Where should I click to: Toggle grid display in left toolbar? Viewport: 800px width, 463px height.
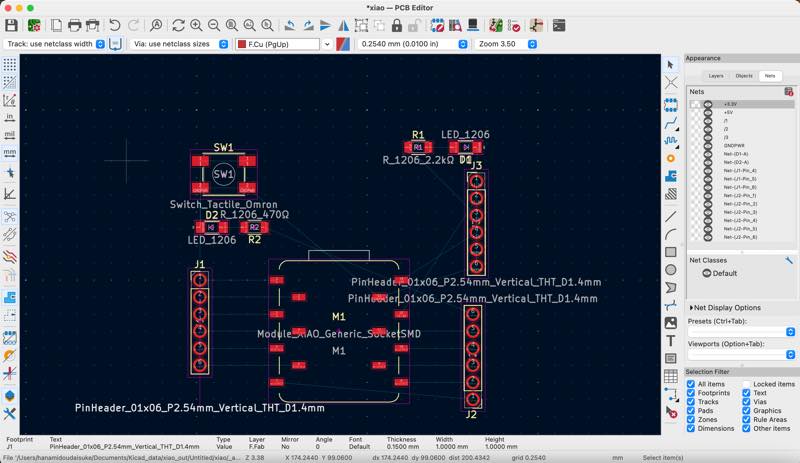pyautogui.click(x=9, y=65)
